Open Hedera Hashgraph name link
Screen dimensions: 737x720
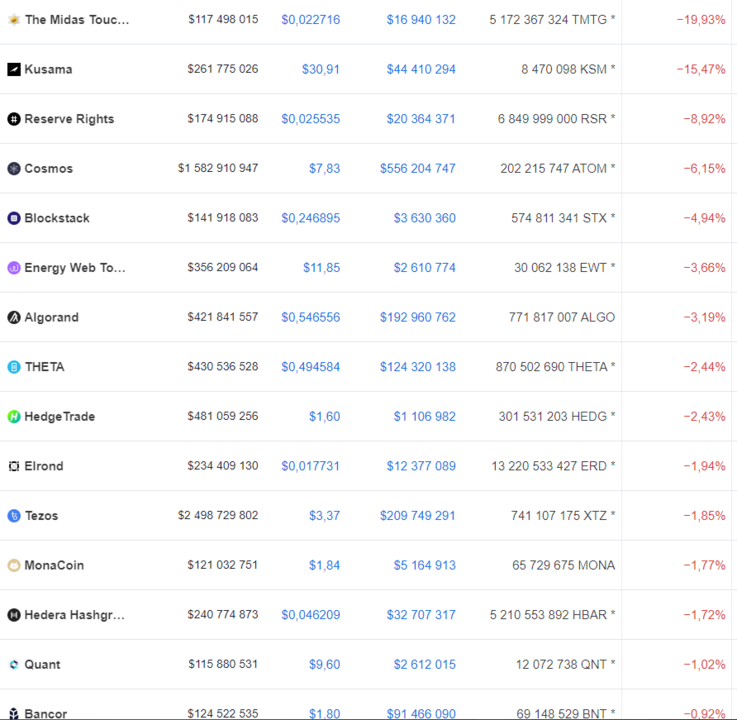tap(74, 615)
